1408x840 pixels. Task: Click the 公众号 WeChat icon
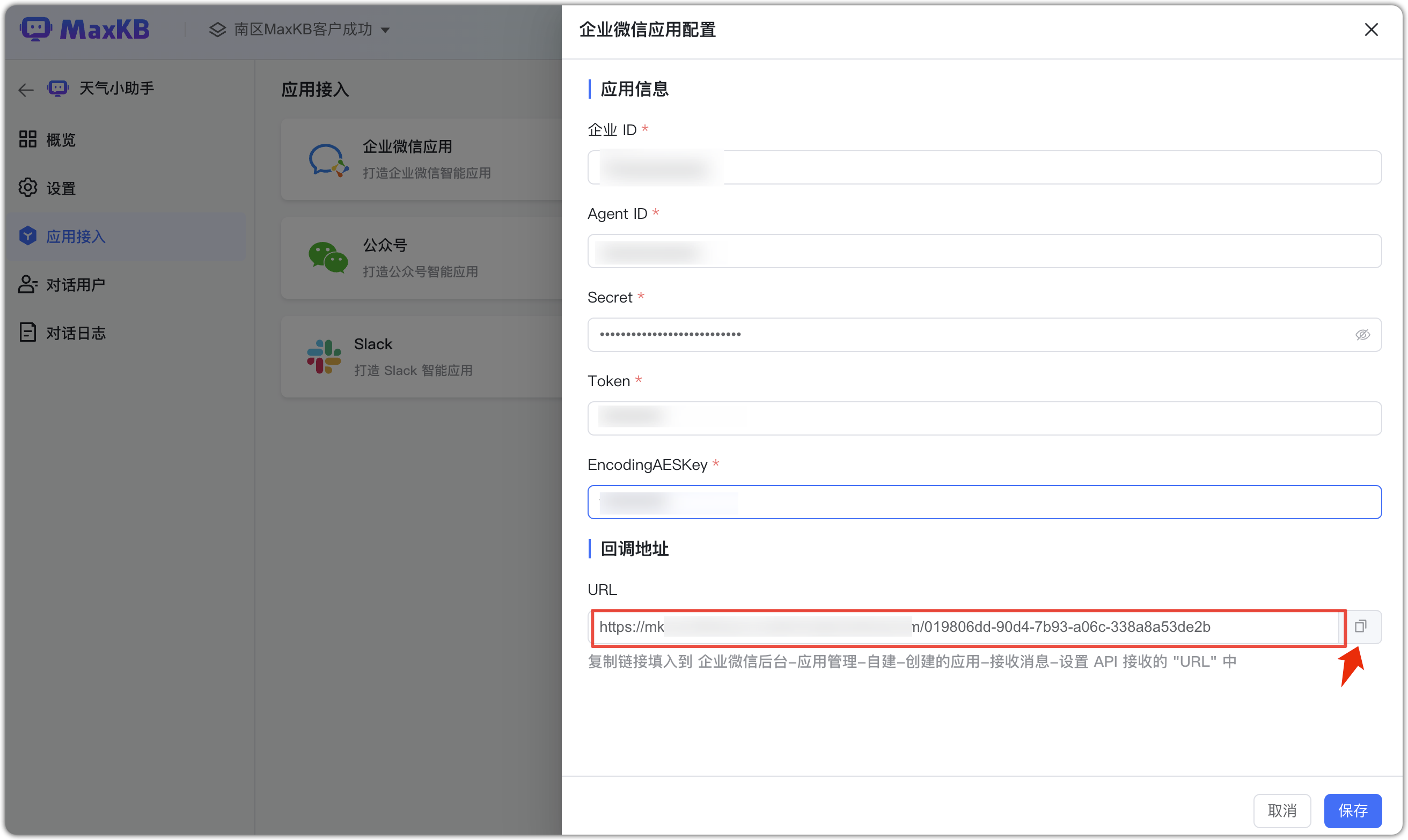pyautogui.click(x=328, y=257)
